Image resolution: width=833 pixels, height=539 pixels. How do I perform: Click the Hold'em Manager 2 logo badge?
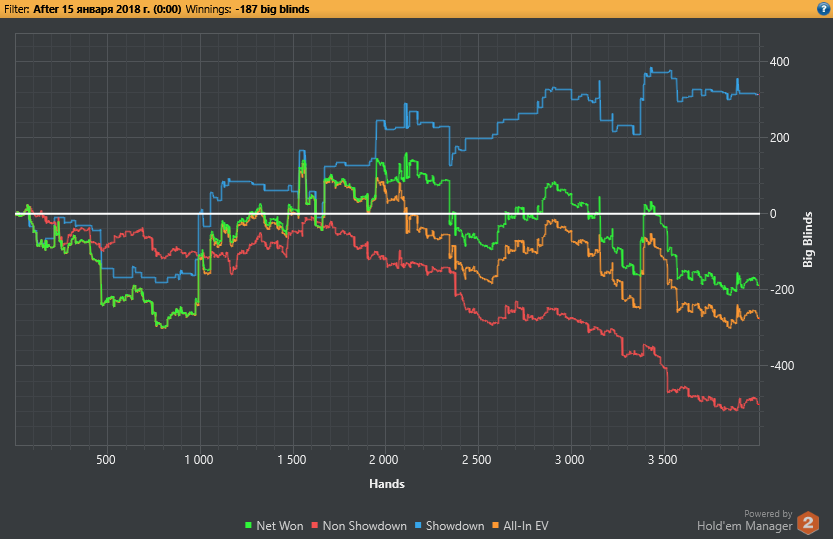pyautogui.click(x=808, y=523)
